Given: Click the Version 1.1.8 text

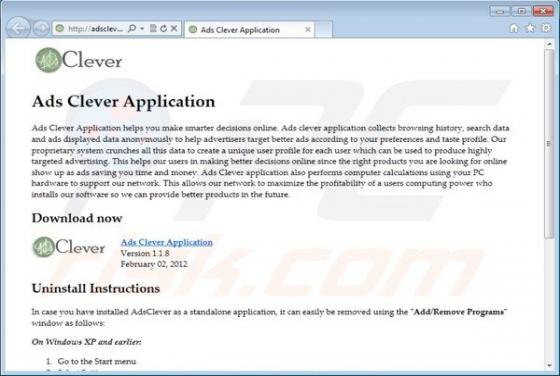Looking at the screenshot, I should [145, 253].
